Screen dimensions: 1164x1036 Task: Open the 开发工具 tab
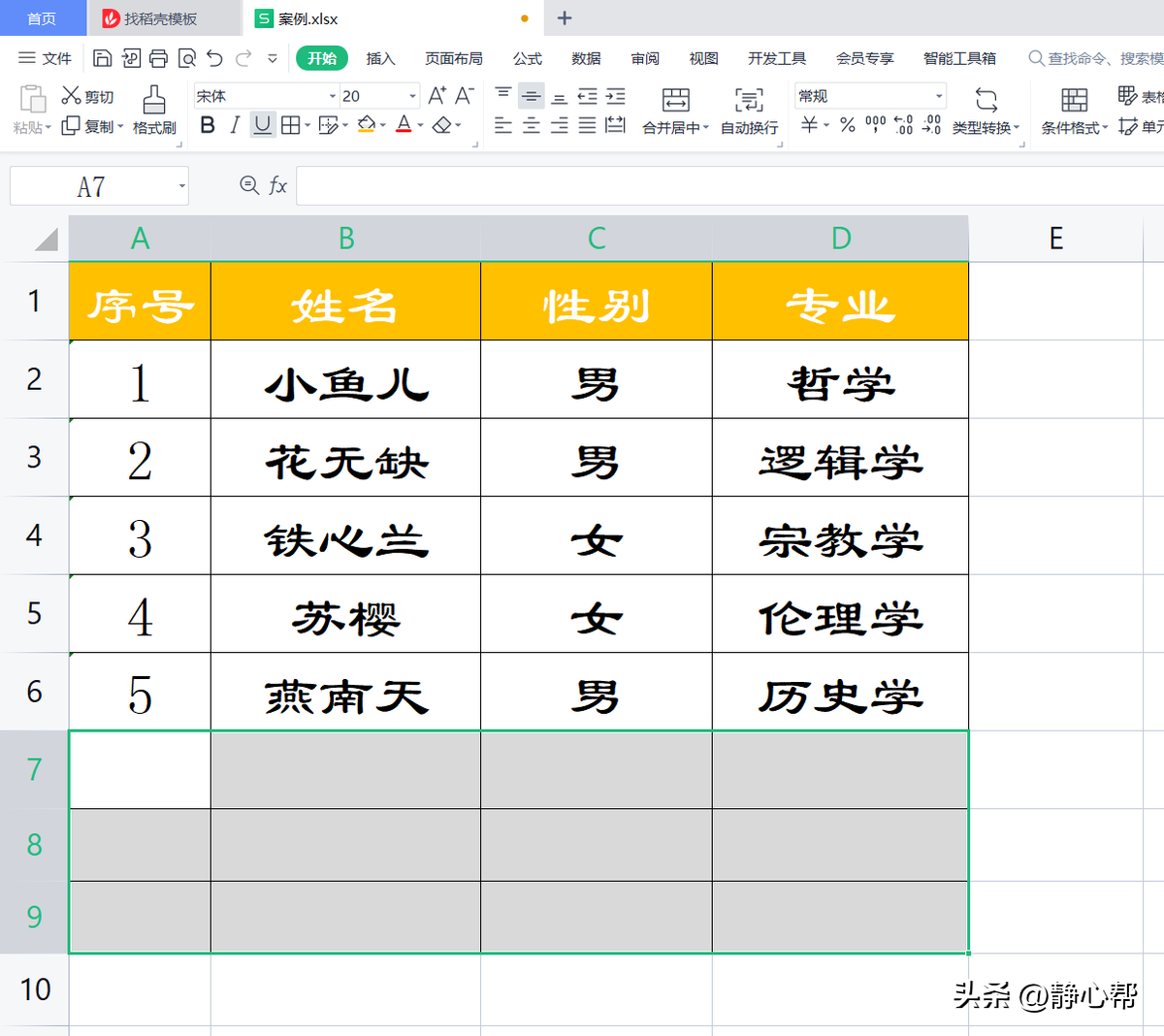[777, 58]
